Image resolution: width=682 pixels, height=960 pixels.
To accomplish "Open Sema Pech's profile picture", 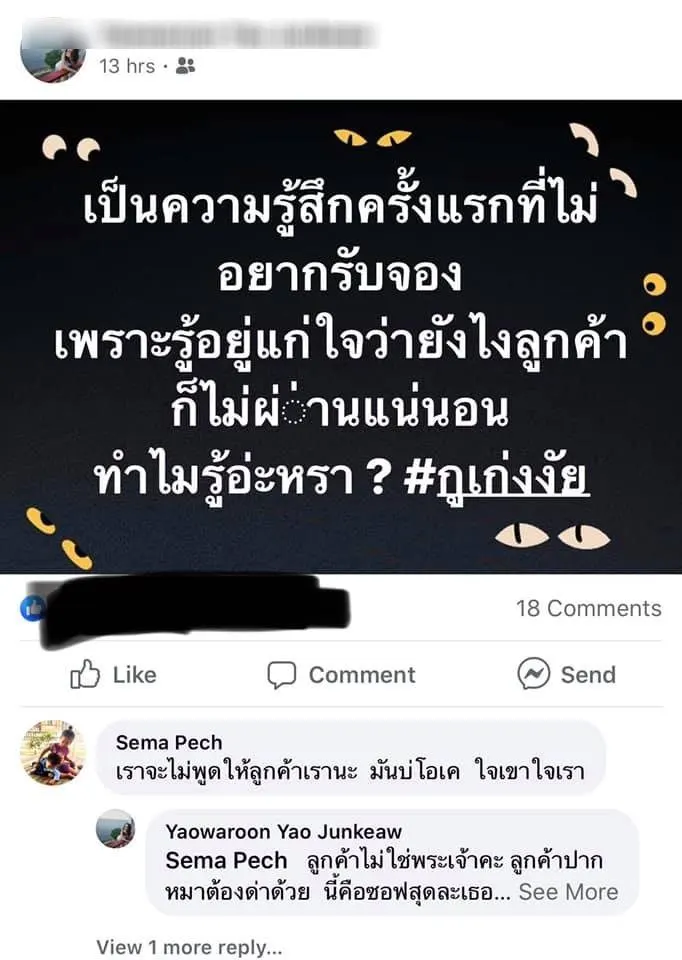I will tap(53, 752).
